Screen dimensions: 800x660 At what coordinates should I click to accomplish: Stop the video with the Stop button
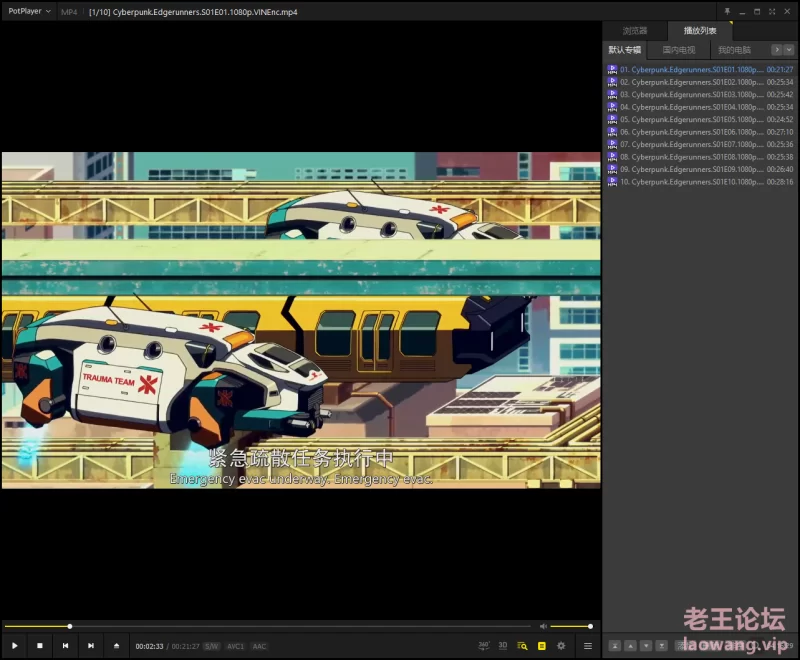tap(40, 646)
